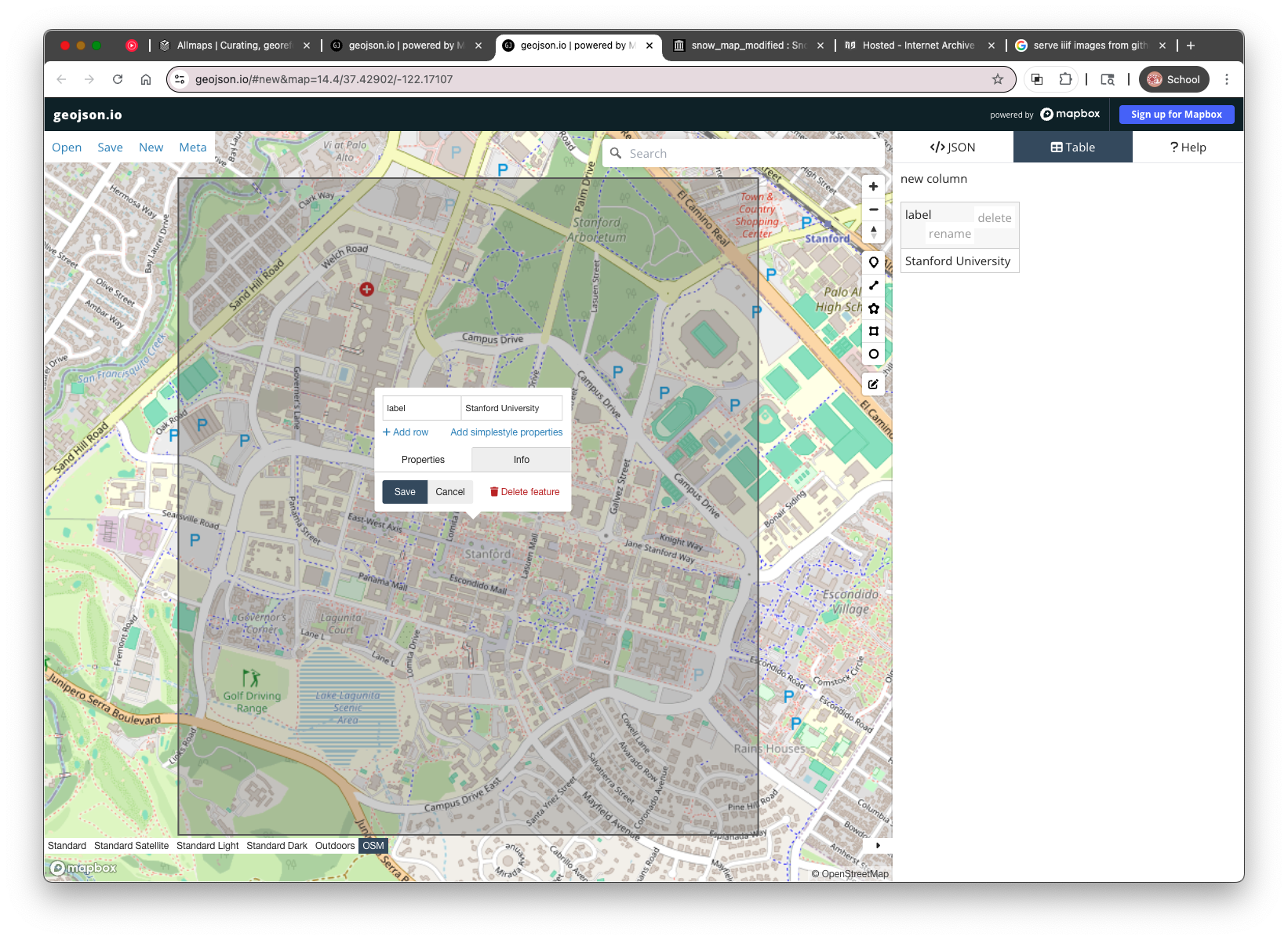View site information icon in address bar
The width and height of the screenshot is (1288, 940).
pyautogui.click(x=180, y=79)
